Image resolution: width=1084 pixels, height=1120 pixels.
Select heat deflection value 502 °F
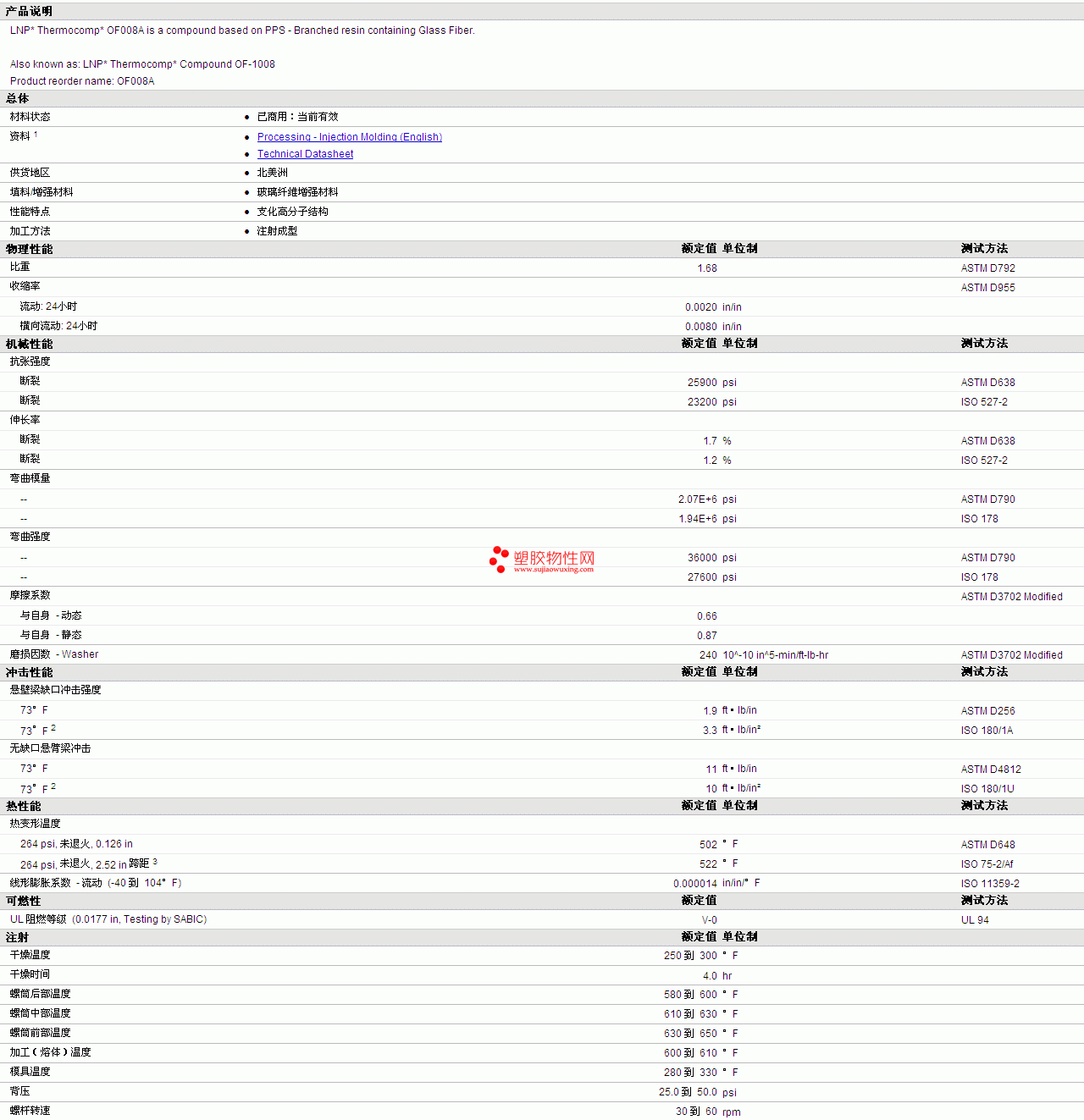pyautogui.click(x=718, y=845)
